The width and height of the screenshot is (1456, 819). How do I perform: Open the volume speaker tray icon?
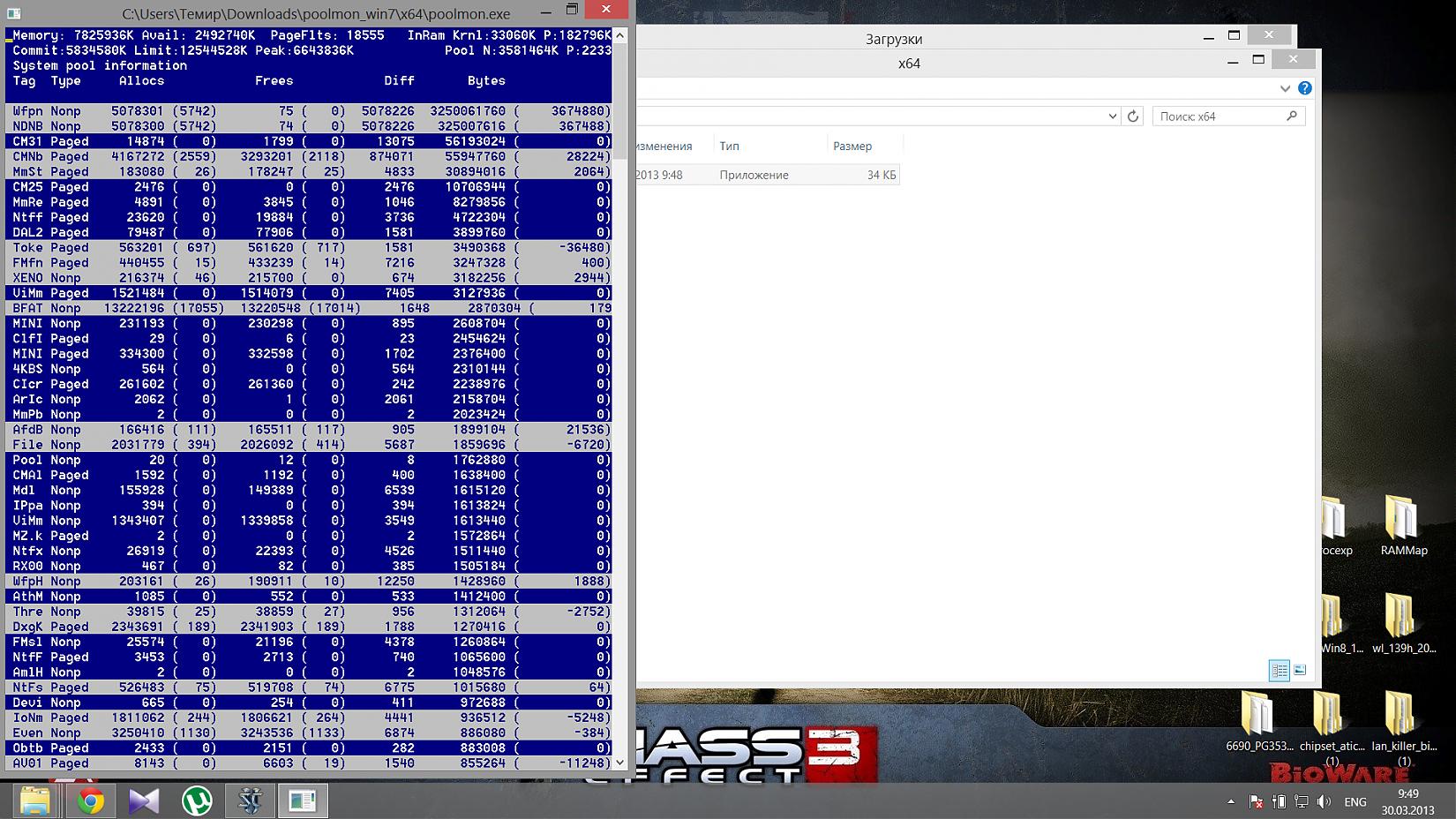1324,801
